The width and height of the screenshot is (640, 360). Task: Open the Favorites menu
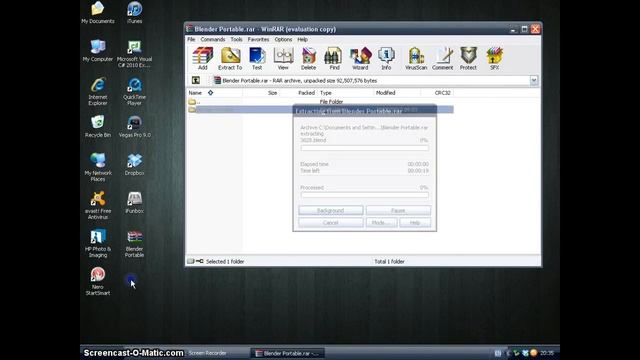(258, 40)
